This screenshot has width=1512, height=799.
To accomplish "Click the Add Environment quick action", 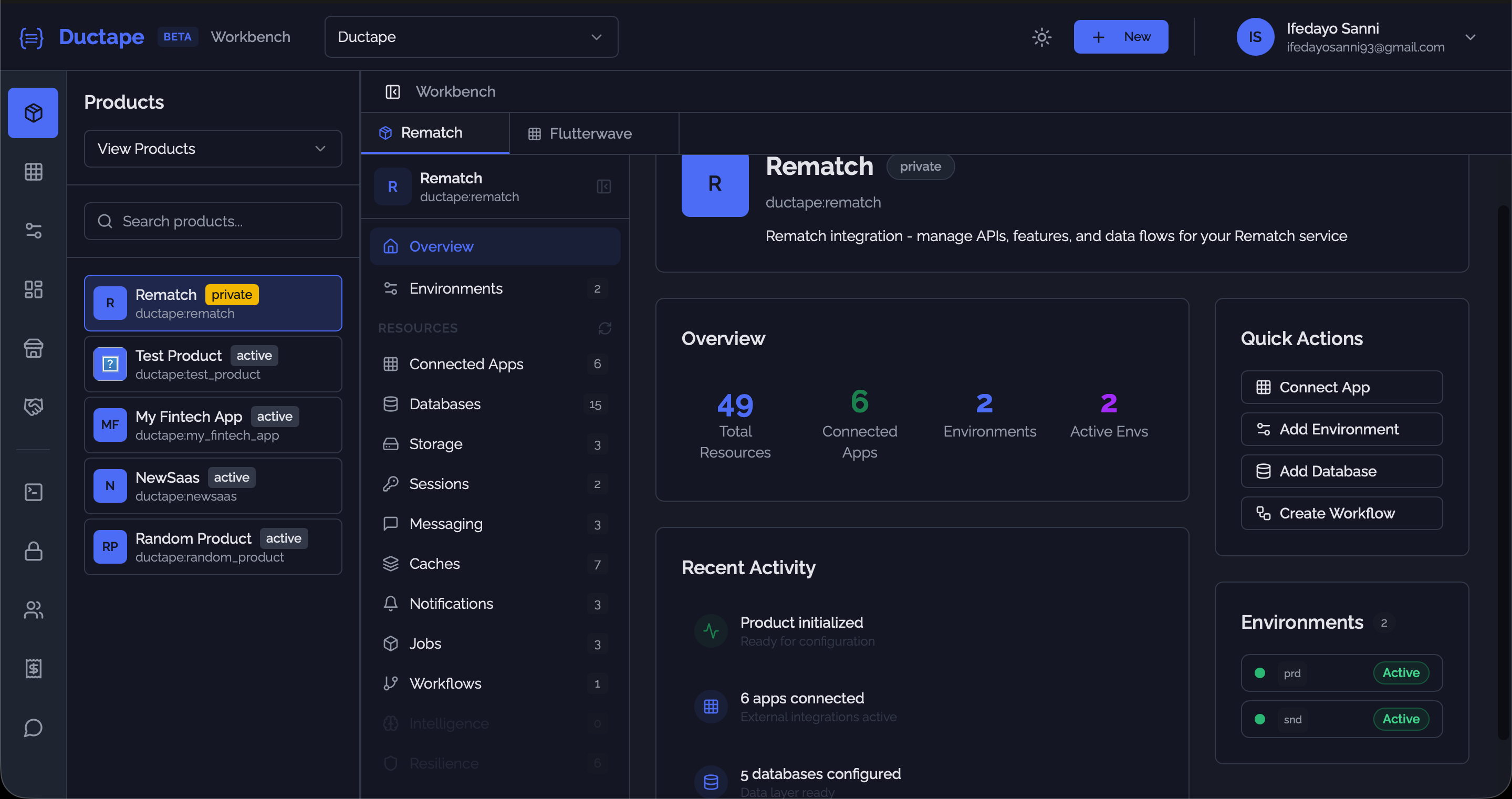I will click(x=1341, y=429).
